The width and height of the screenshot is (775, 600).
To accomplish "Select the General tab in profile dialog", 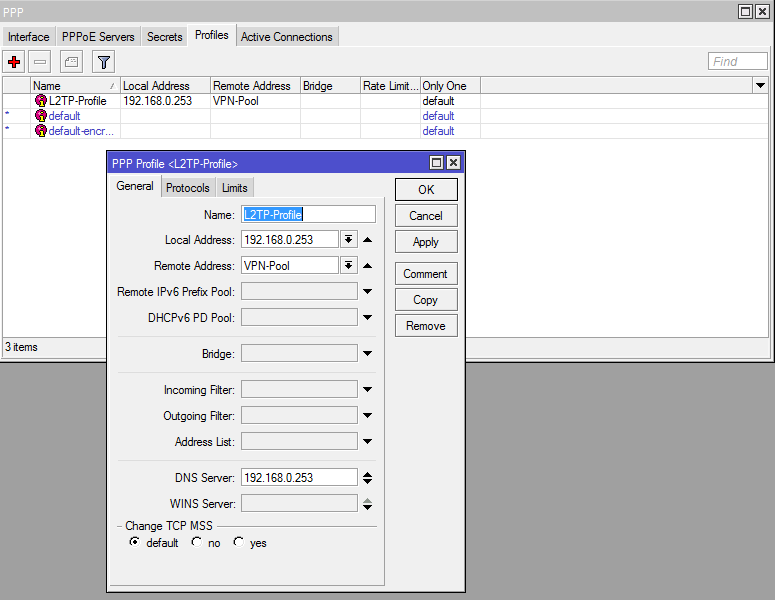I will pos(134,186).
